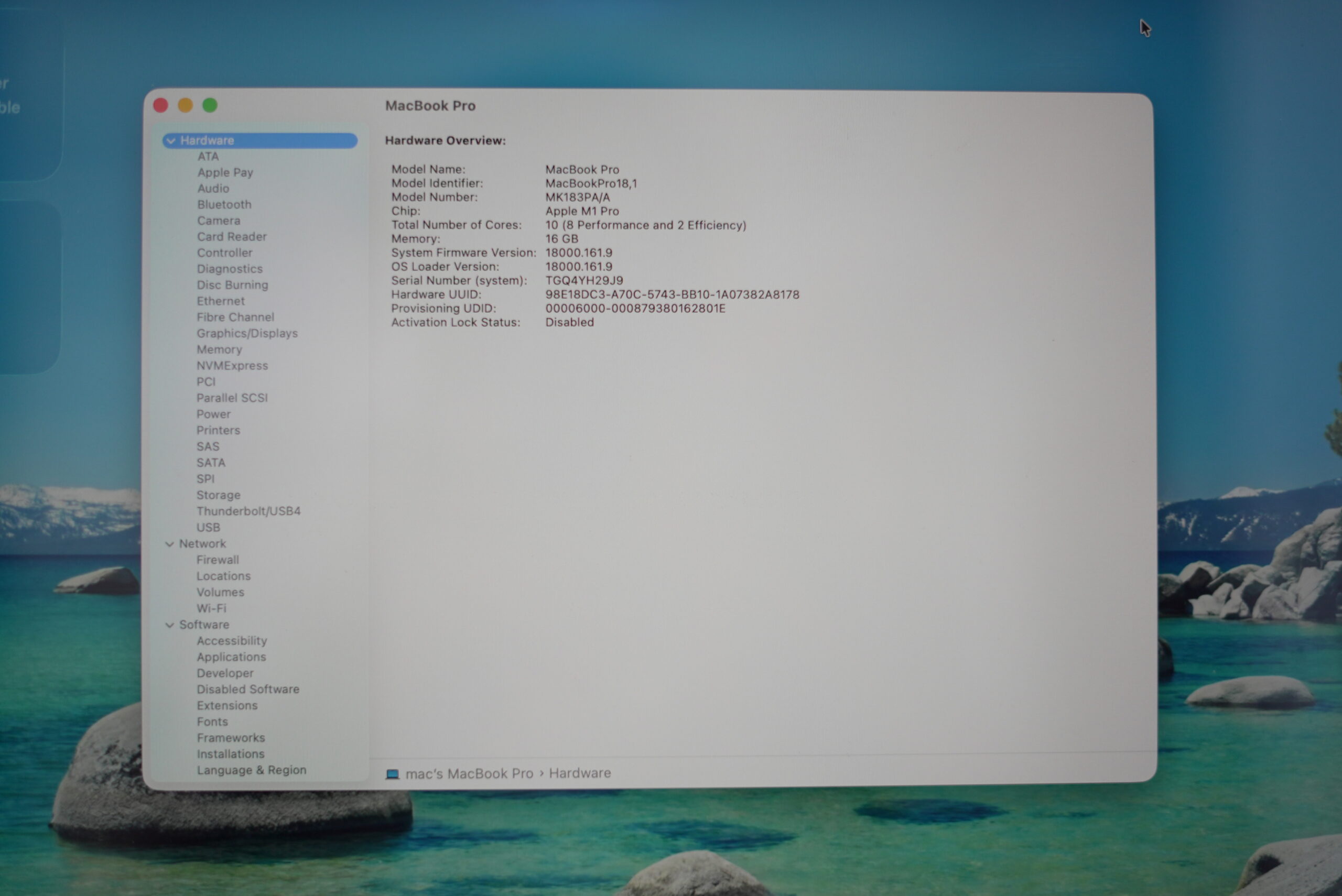Image resolution: width=1342 pixels, height=896 pixels.
Task: Select Applications under Software
Action: click(x=232, y=657)
